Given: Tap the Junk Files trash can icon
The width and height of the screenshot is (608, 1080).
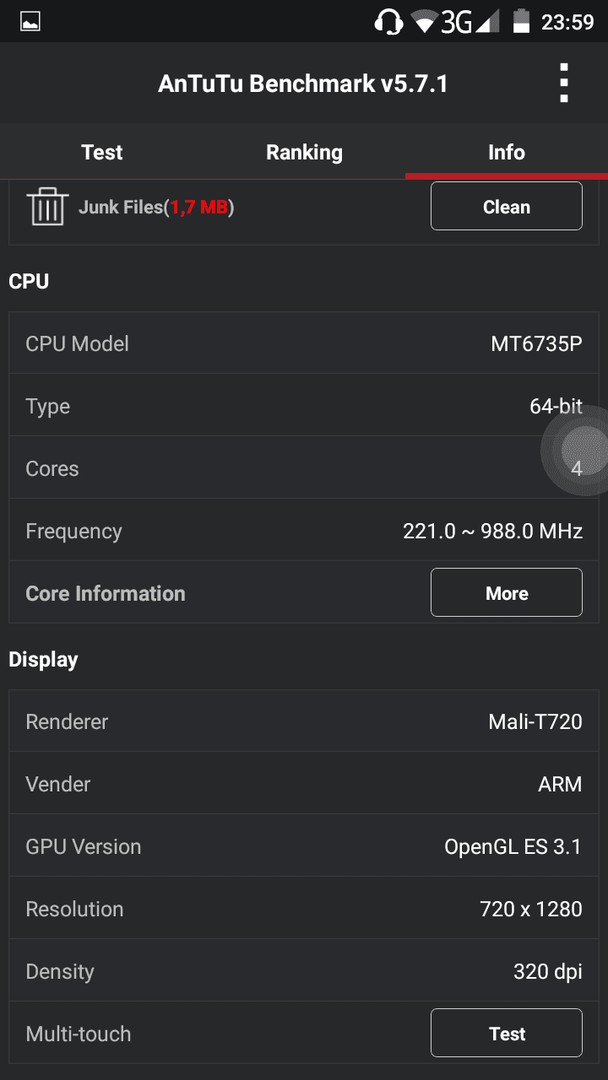Looking at the screenshot, I should point(48,206).
